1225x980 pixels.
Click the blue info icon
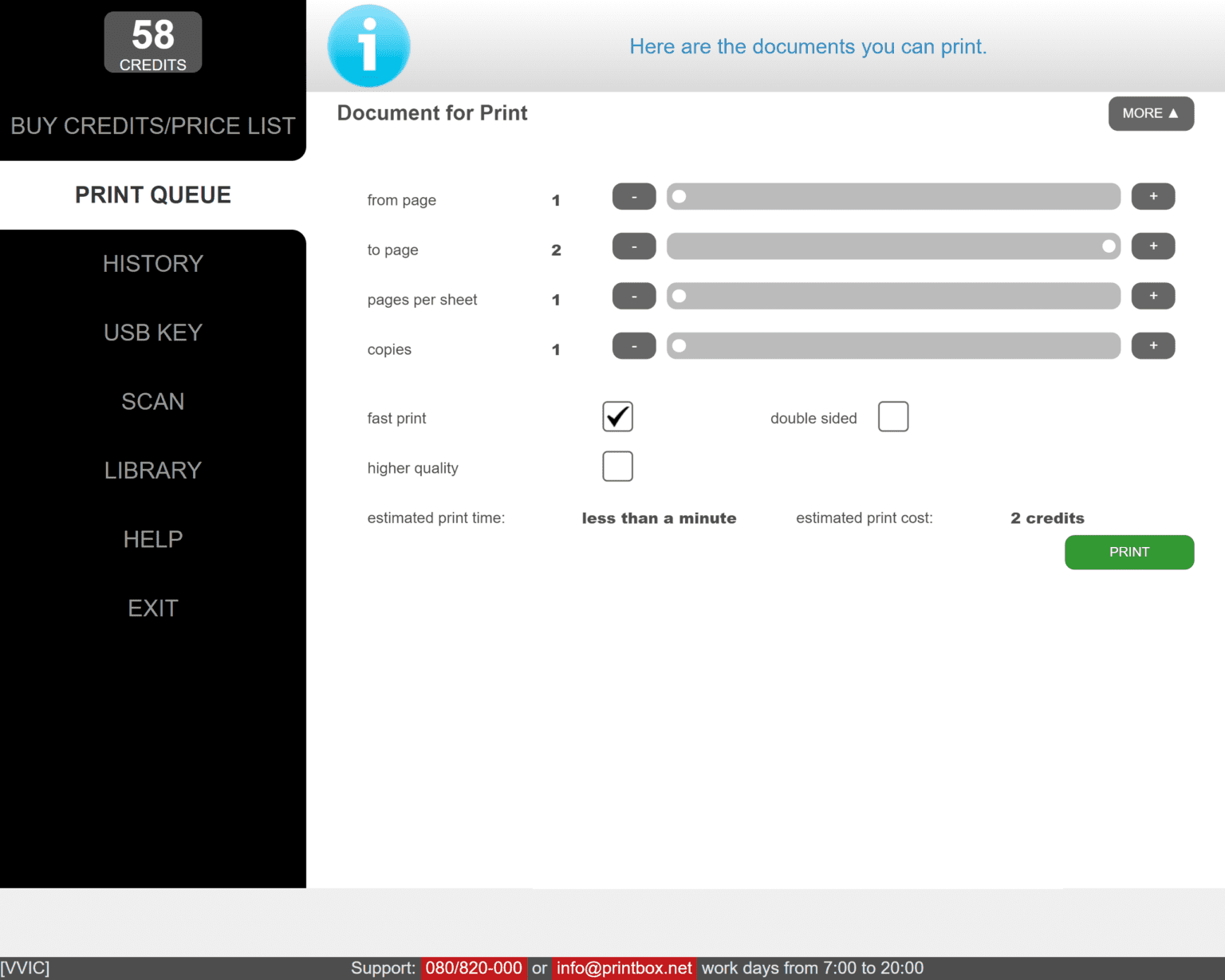tap(368, 46)
